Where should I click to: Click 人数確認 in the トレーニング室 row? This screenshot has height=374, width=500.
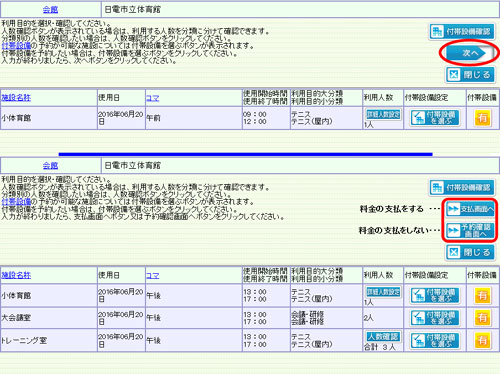(x=383, y=336)
